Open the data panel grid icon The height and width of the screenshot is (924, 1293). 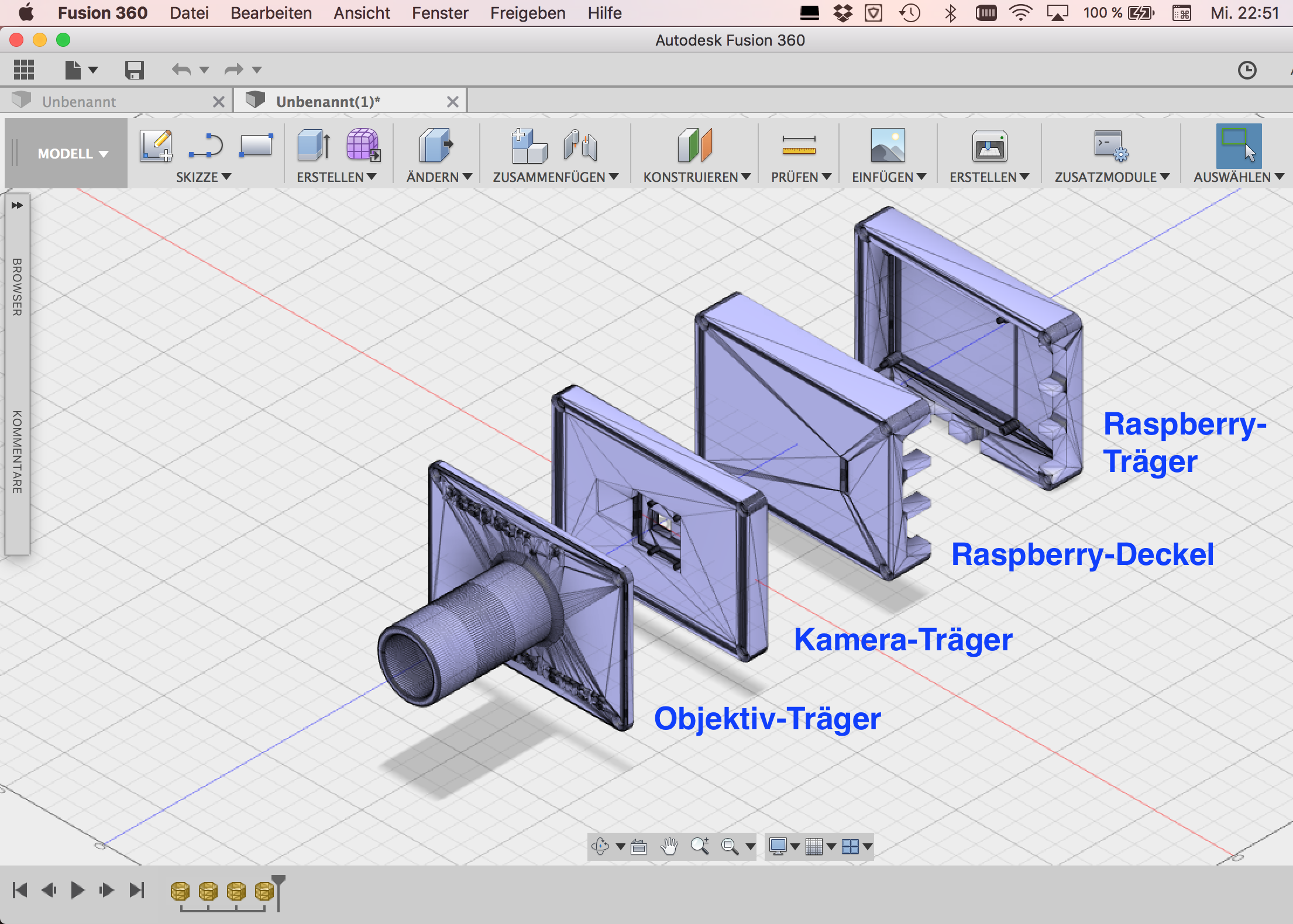[24, 70]
